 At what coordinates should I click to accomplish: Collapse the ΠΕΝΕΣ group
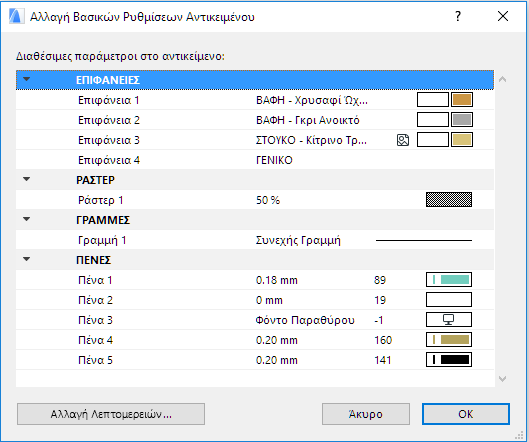[26, 259]
